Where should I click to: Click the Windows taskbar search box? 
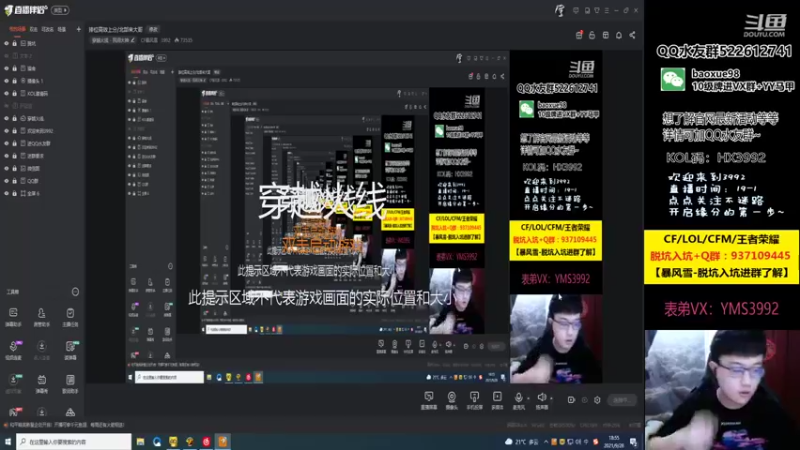pos(74,442)
